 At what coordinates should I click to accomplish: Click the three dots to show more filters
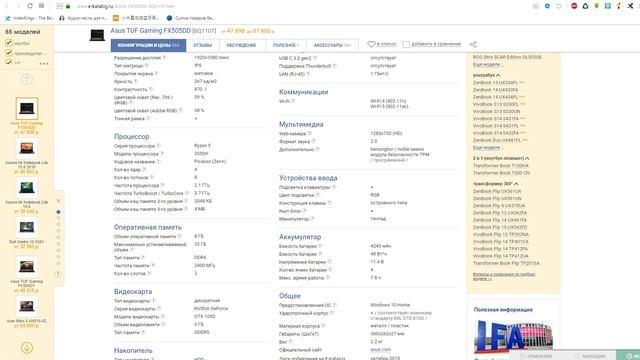(44, 64)
